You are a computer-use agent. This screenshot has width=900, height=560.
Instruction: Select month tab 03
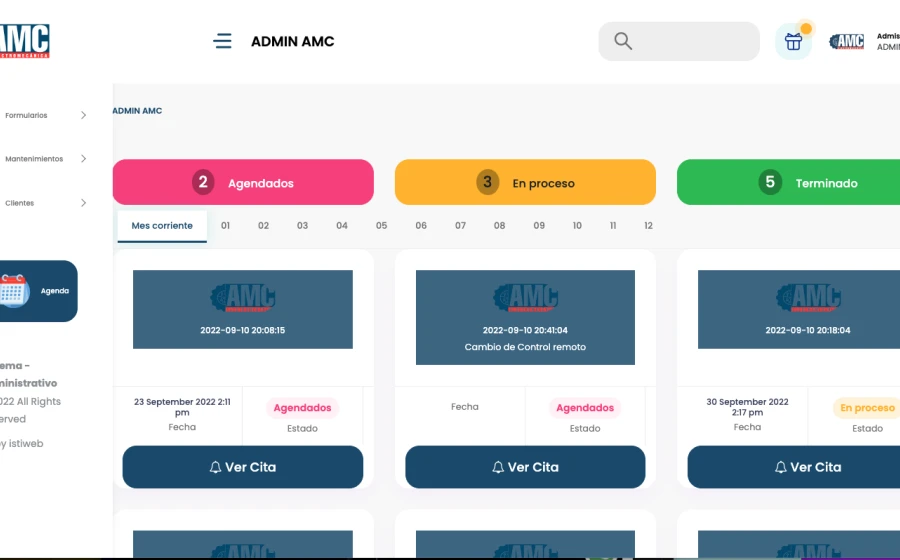pos(302,226)
